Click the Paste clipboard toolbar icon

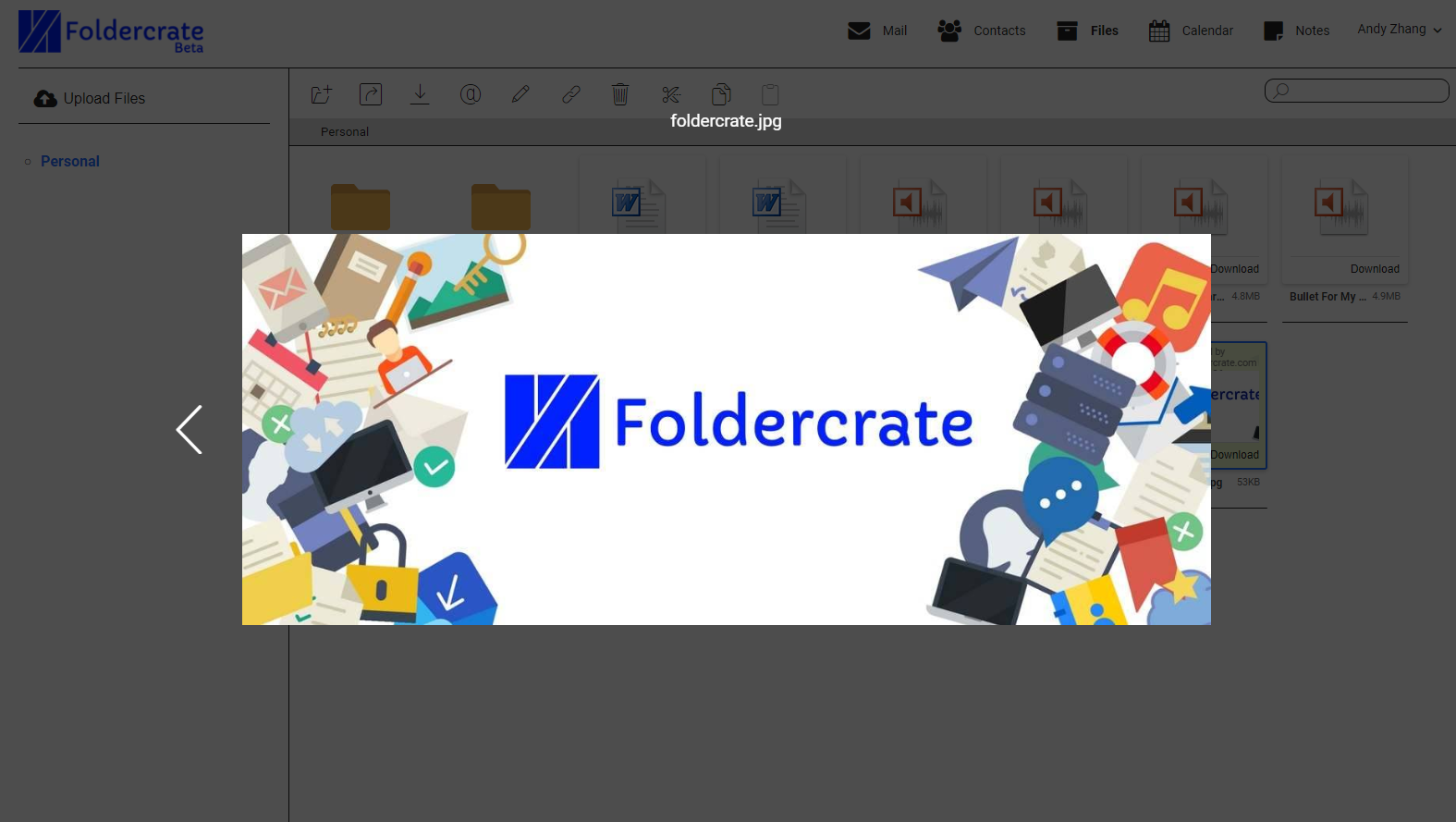[x=770, y=94]
